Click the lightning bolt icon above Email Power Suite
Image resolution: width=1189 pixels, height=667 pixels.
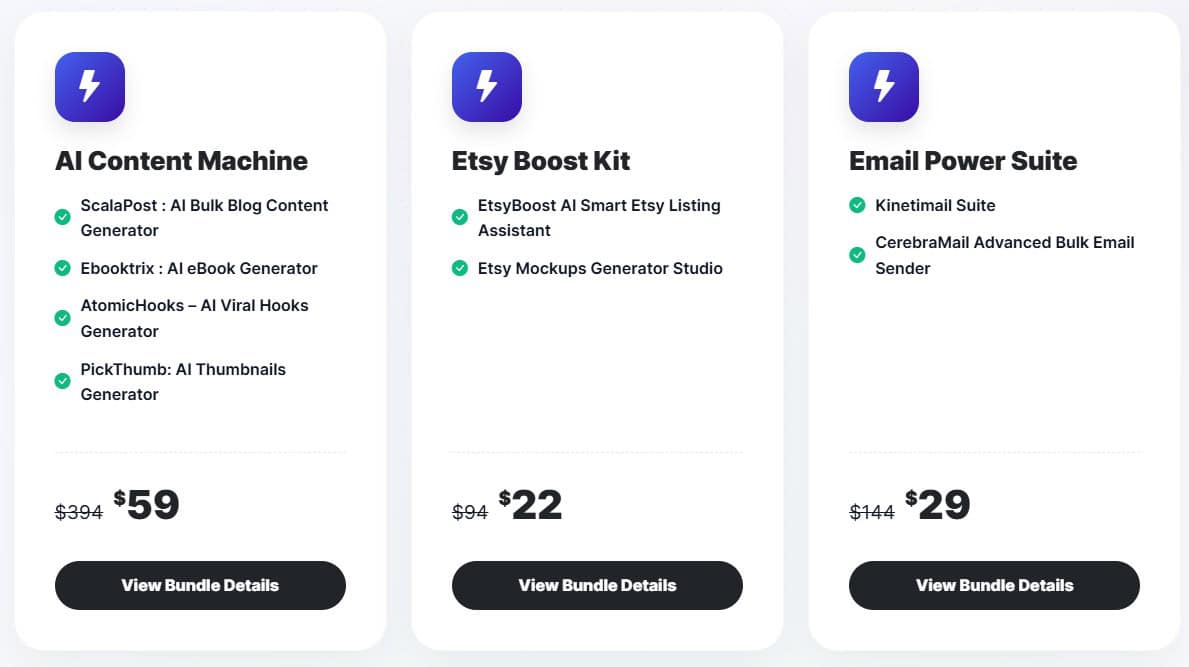pyautogui.click(x=883, y=86)
